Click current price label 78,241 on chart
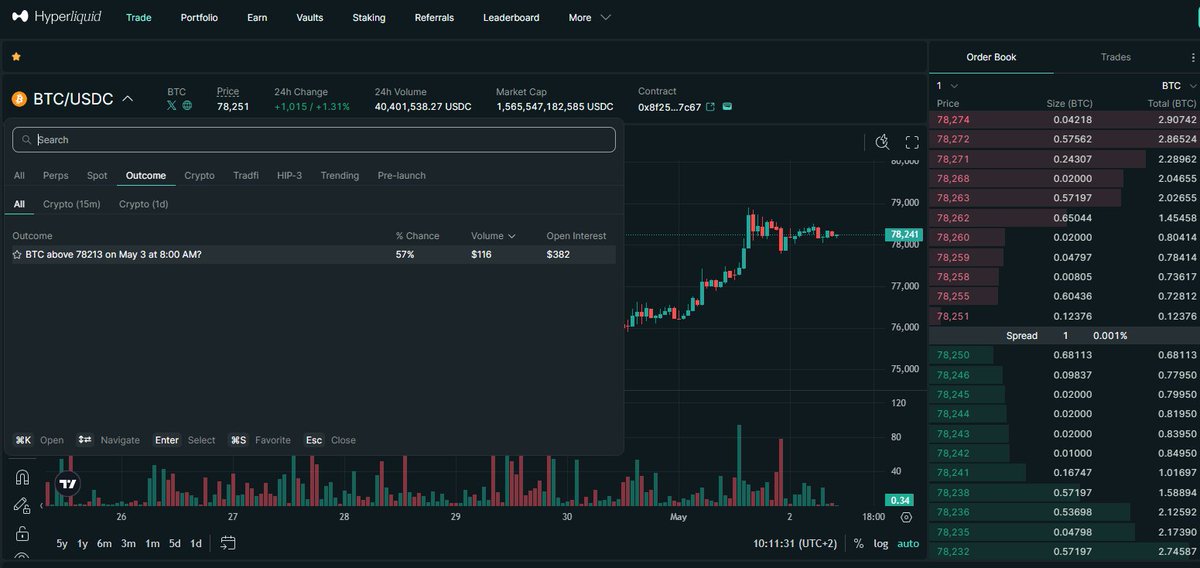 click(x=902, y=235)
